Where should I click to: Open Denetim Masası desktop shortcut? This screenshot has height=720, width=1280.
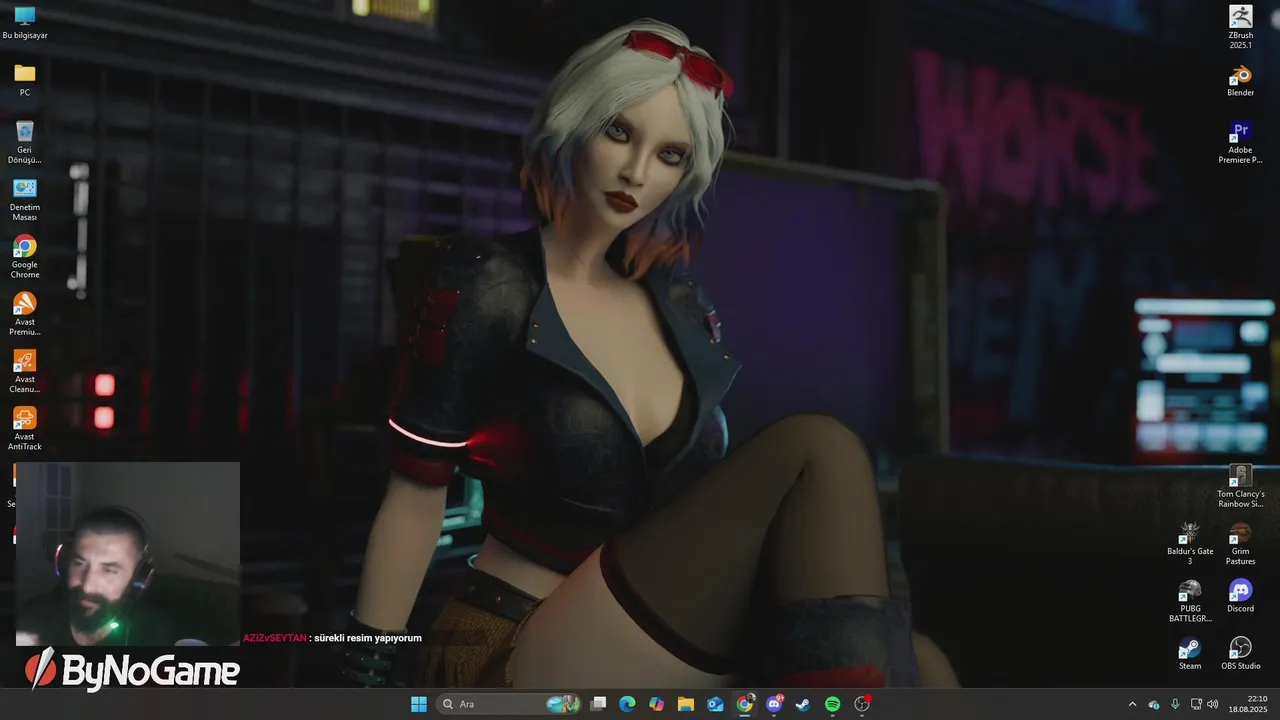click(x=25, y=199)
